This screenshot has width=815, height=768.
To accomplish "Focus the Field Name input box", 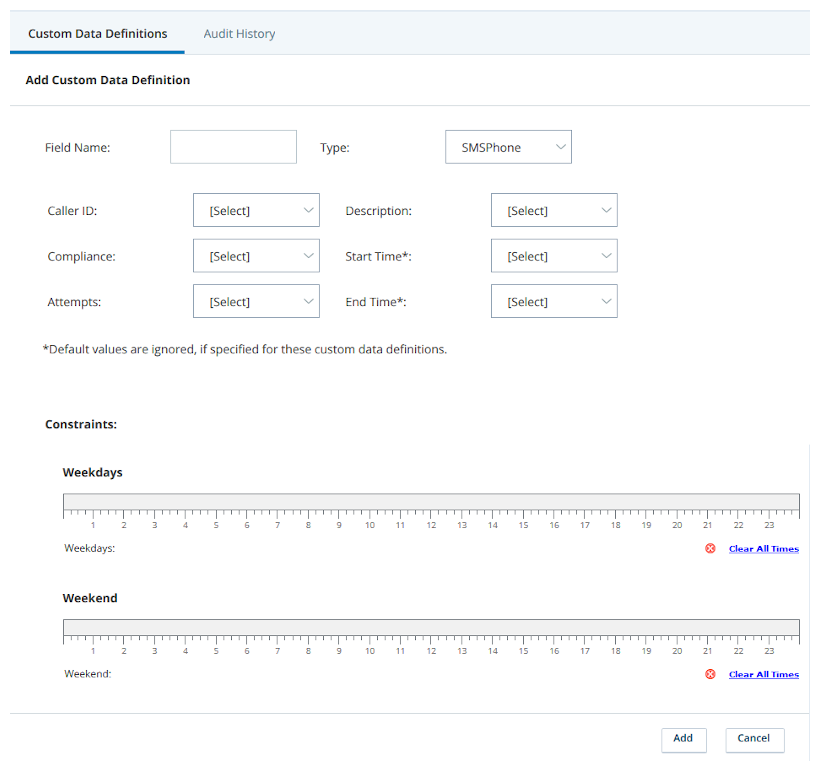I will click(233, 147).
